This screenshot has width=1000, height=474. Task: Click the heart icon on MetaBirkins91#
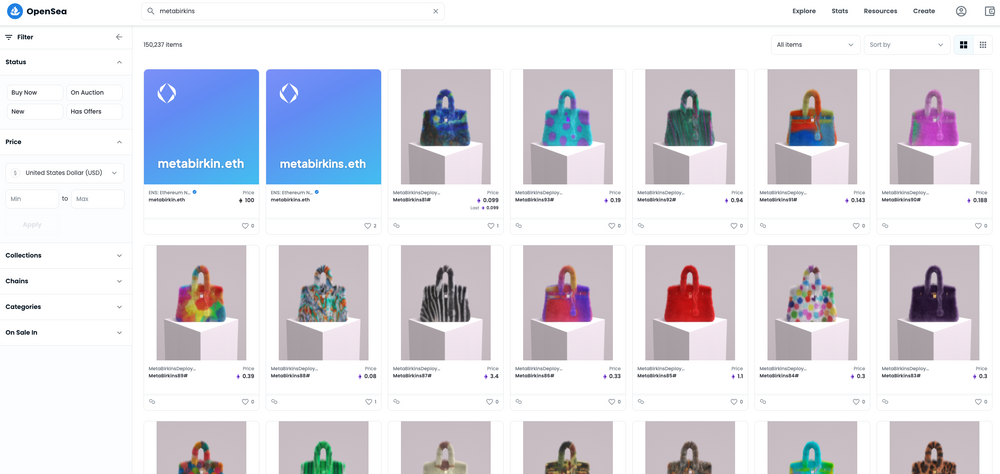tap(856, 226)
